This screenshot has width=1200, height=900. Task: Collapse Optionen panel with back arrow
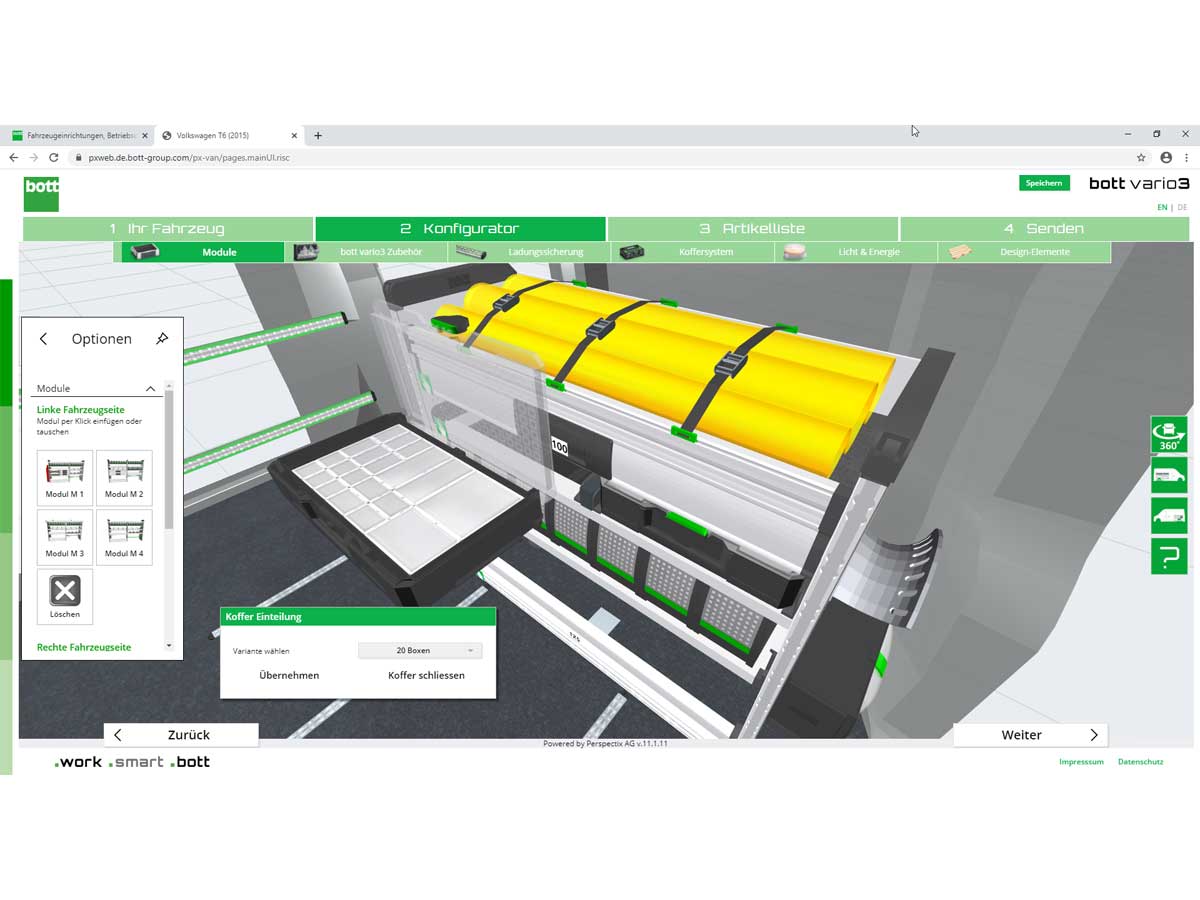(x=43, y=339)
